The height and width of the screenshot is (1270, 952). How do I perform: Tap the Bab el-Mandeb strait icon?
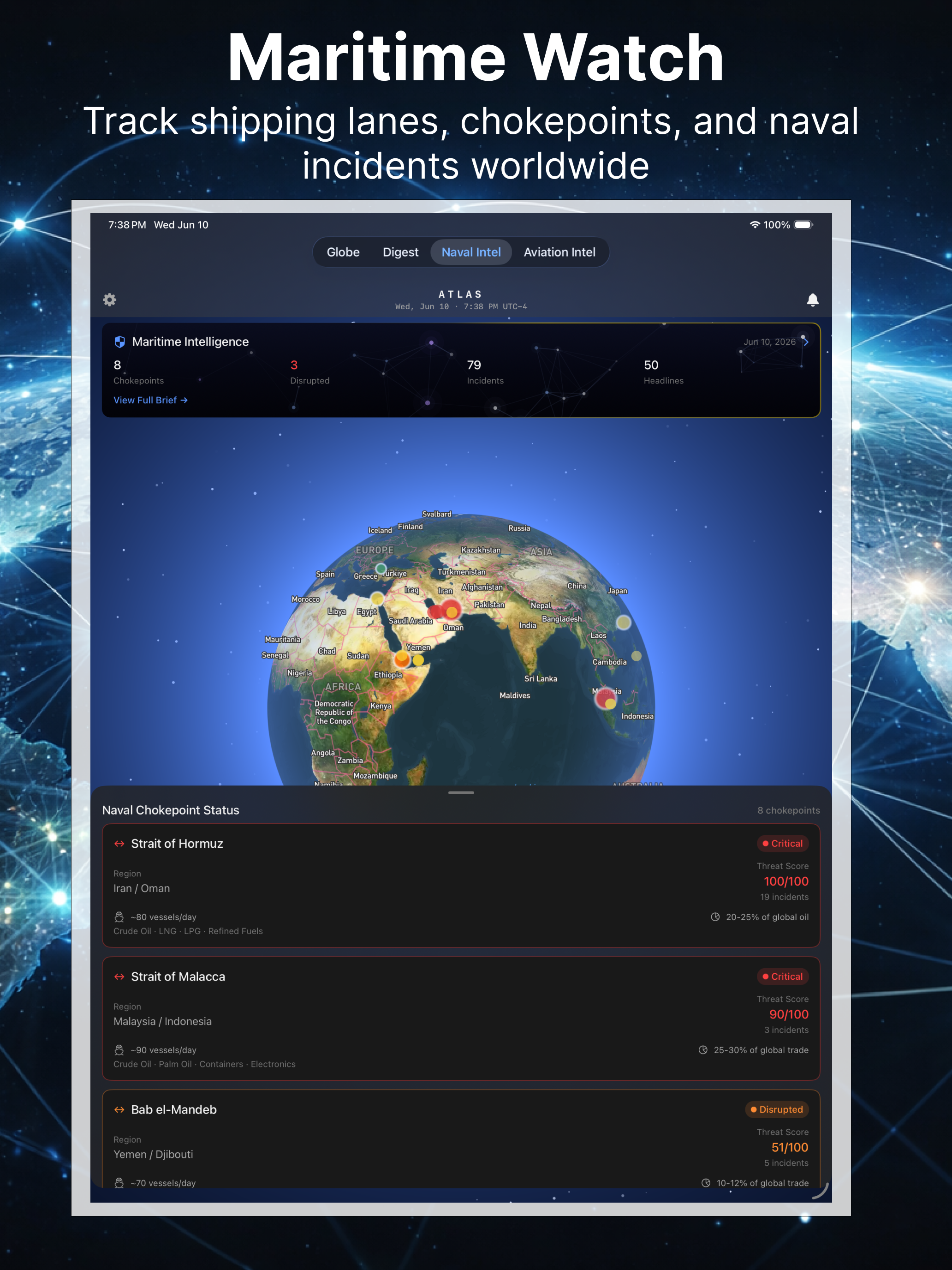coord(119,1110)
